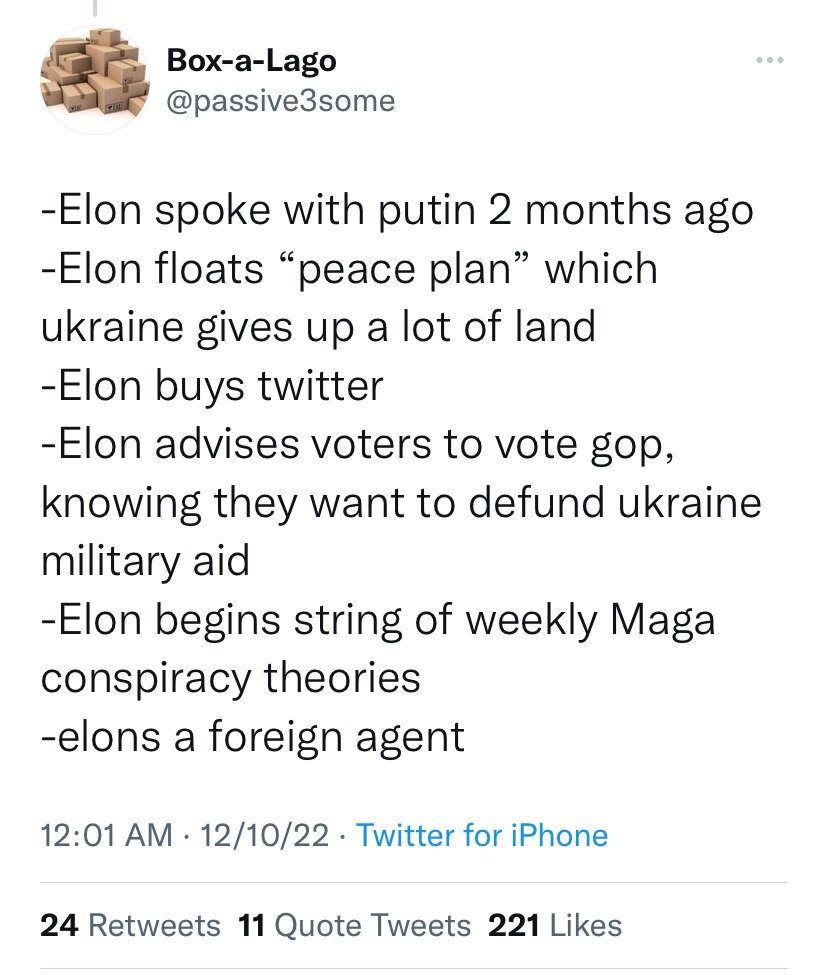Viewport: 828px width, 975px height.
Task: Click the Twitter for iPhone source link
Action: pyautogui.click(x=483, y=836)
